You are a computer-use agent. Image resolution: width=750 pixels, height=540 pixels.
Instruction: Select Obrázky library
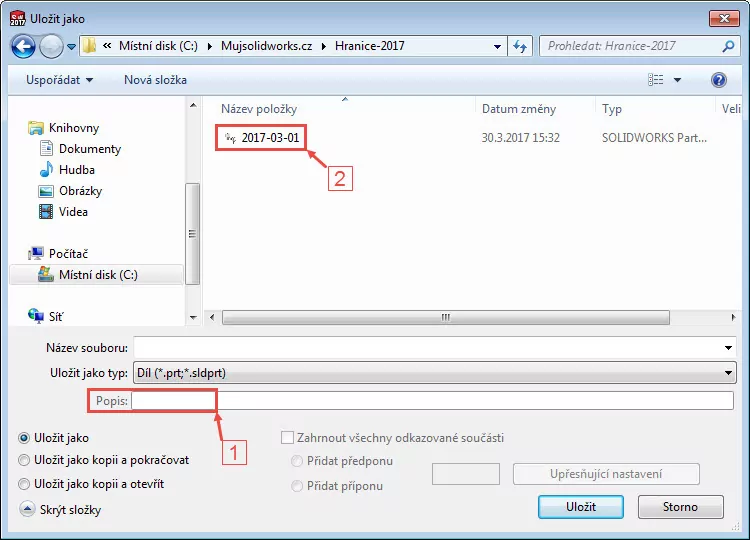click(80, 191)
